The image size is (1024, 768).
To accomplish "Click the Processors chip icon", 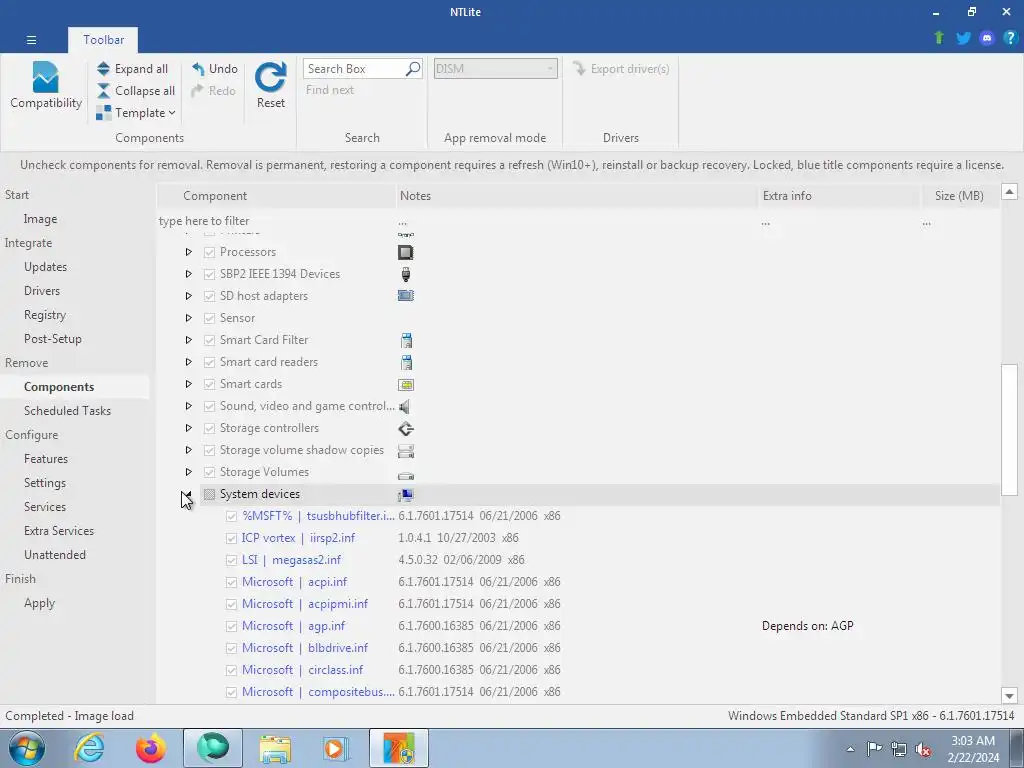I will pyautogui.click(x=406, y=252).
